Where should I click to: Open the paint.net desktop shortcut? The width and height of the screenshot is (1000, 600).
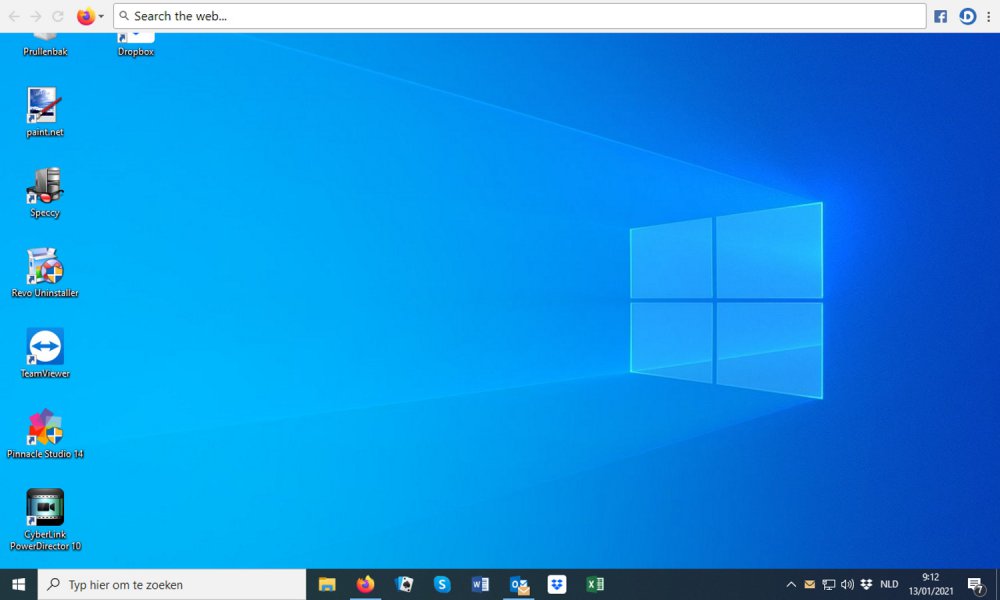pos(45,107)
